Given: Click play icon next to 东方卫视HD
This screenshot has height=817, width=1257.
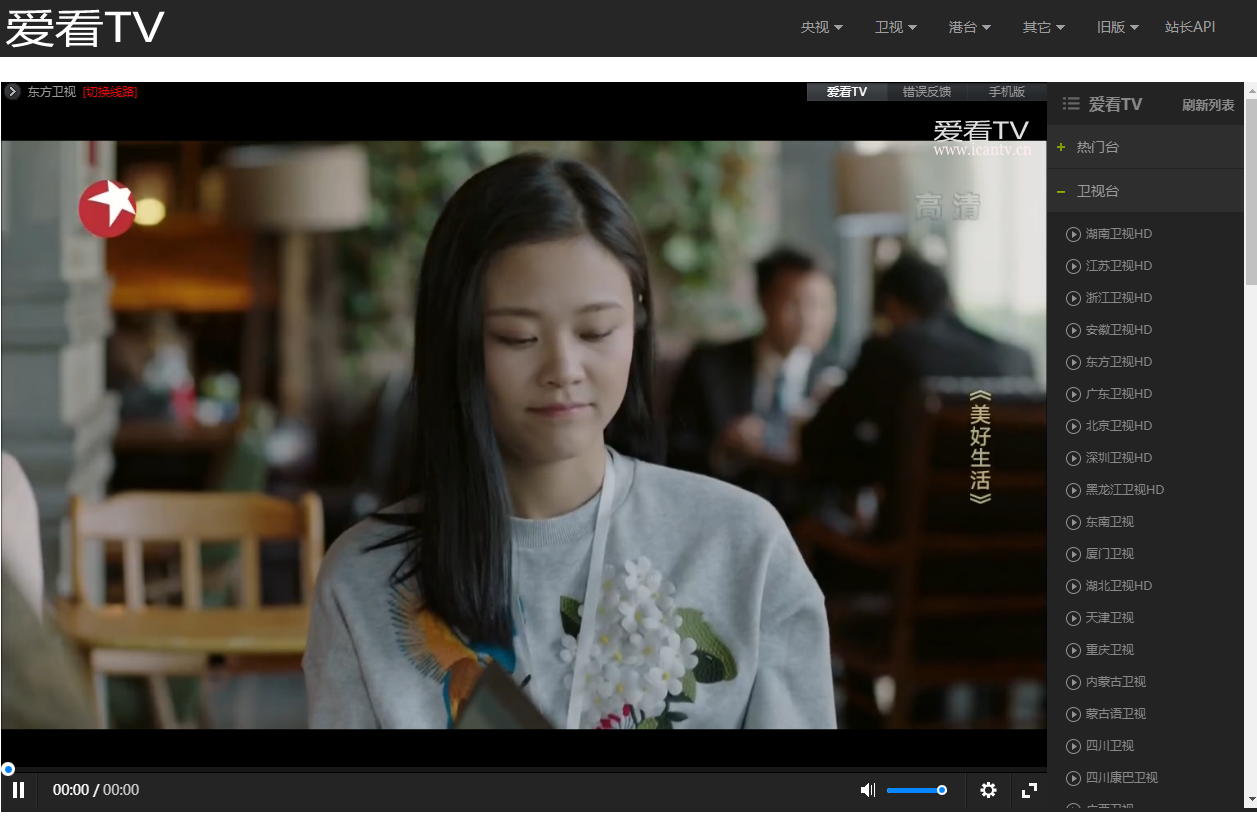Looking at the screenshot, I should point(1073,362).
